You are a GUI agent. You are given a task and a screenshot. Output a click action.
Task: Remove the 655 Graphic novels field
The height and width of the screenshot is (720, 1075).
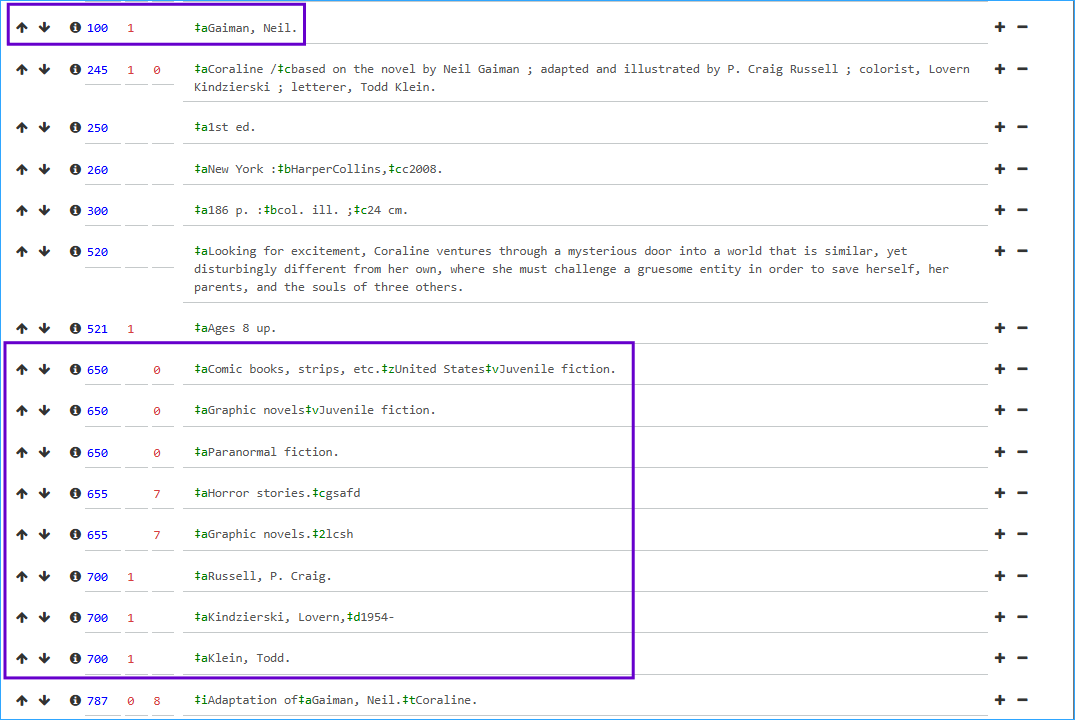tap(1021, 534)
